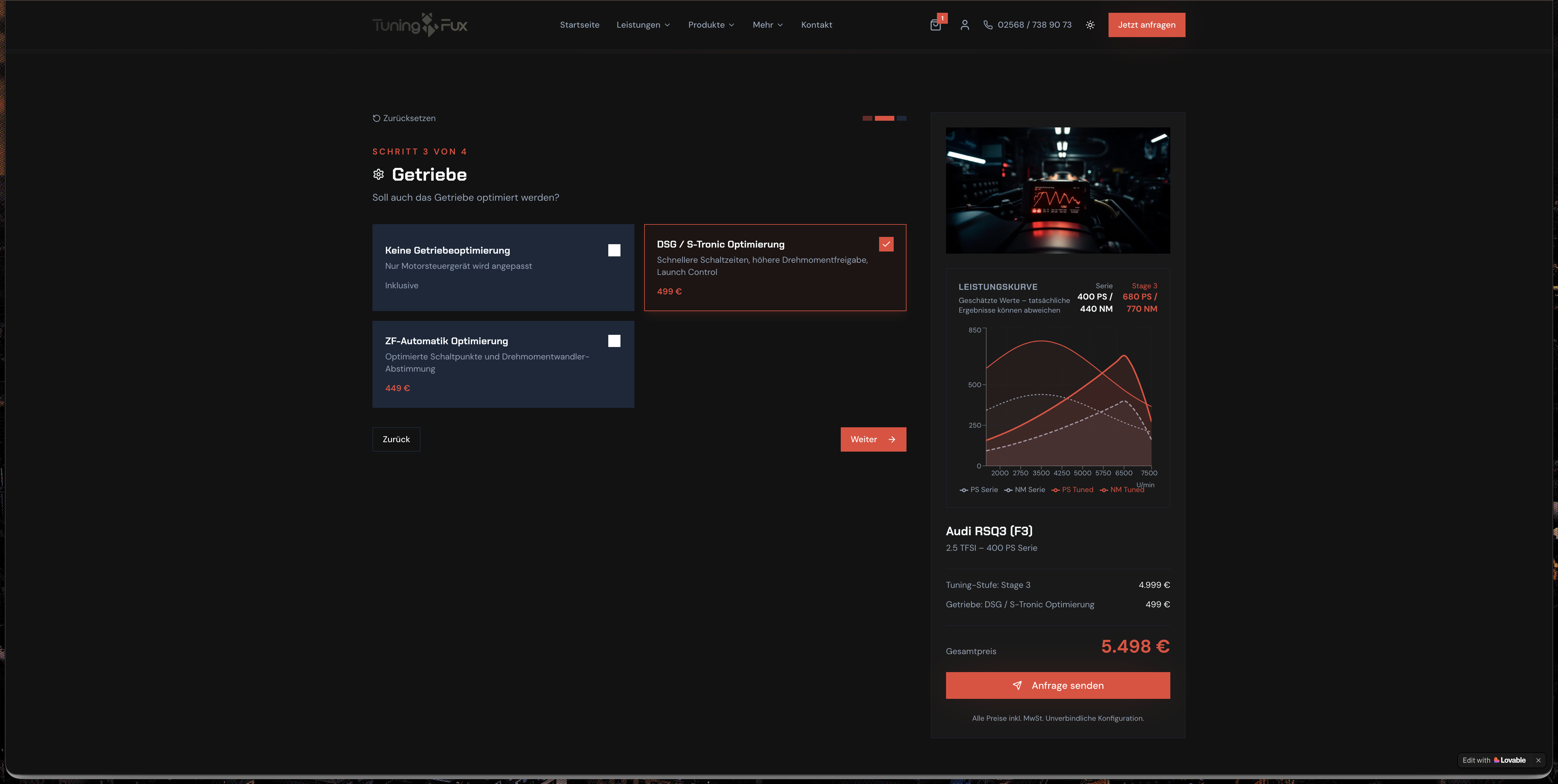Screen dimensions: 1558x784
Task: Select the ZF-Automatik Optimierung title text
Action: tap(446, 341)
